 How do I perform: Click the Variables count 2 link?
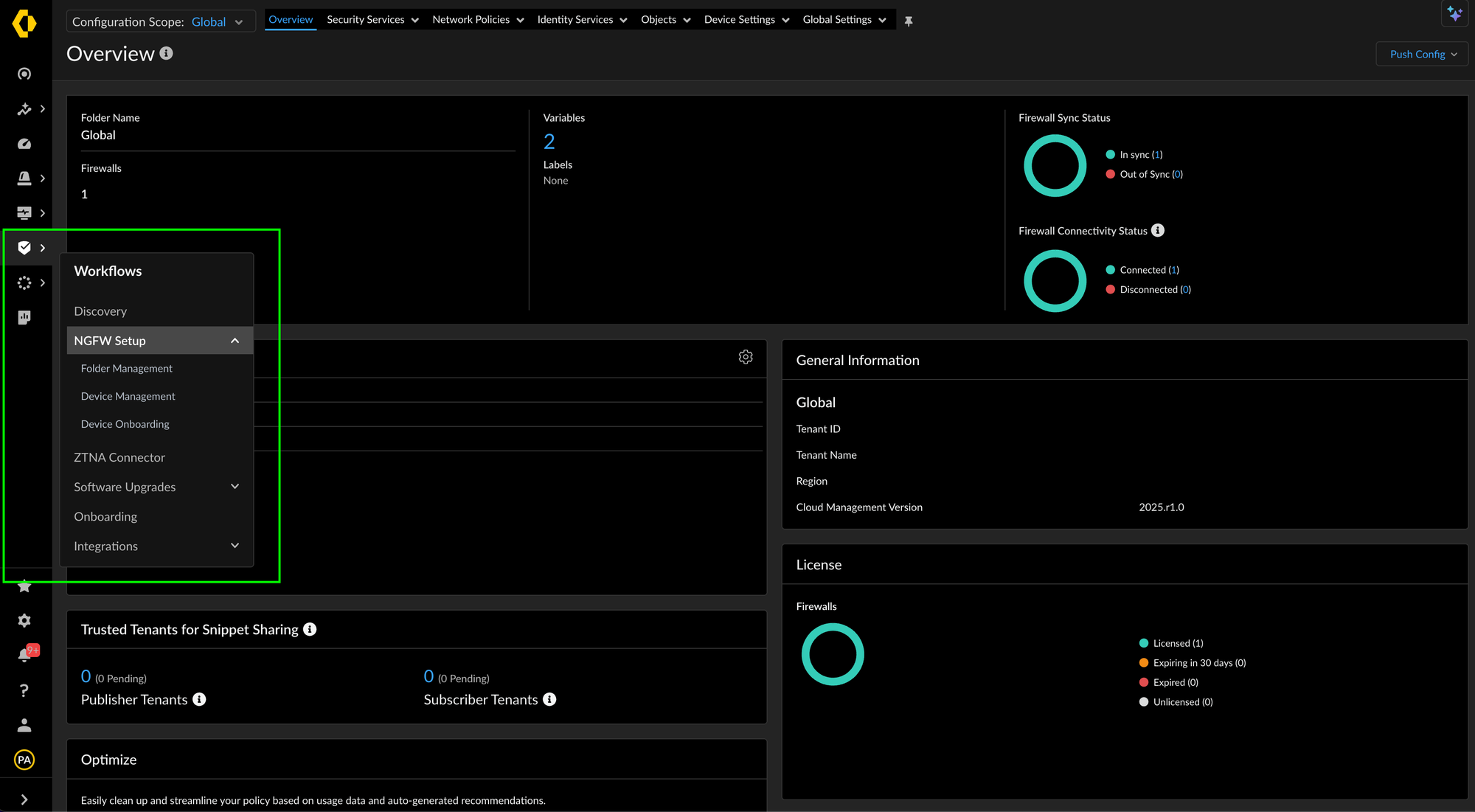pos(549,141)
